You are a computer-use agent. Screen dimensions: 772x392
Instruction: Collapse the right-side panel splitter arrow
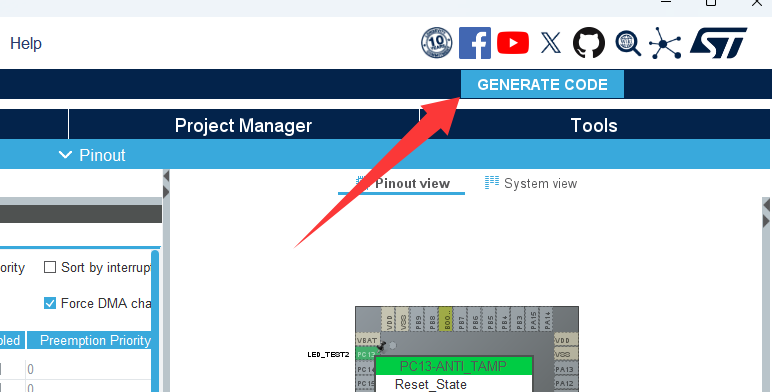(766, 220)
